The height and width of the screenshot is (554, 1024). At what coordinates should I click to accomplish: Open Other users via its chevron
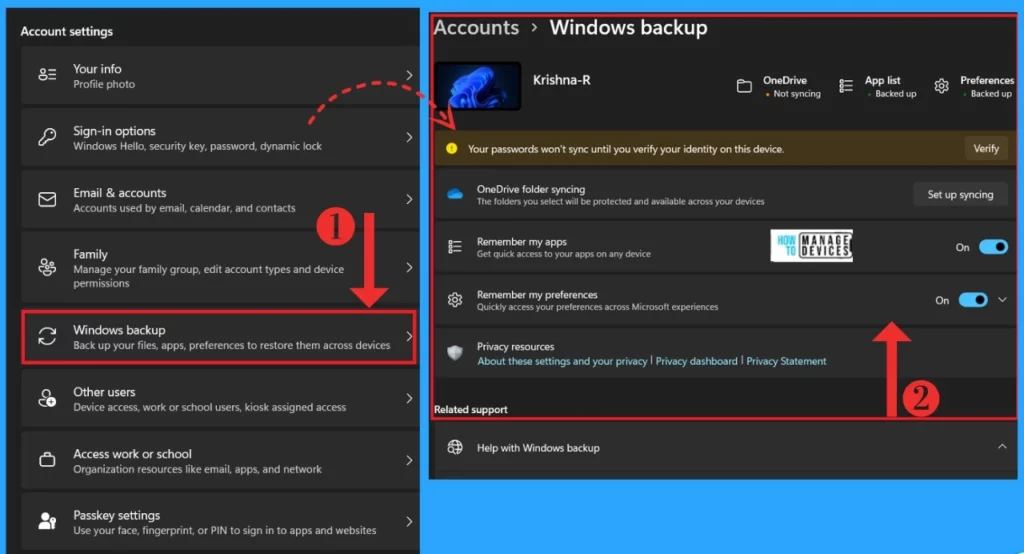(409, 399)
